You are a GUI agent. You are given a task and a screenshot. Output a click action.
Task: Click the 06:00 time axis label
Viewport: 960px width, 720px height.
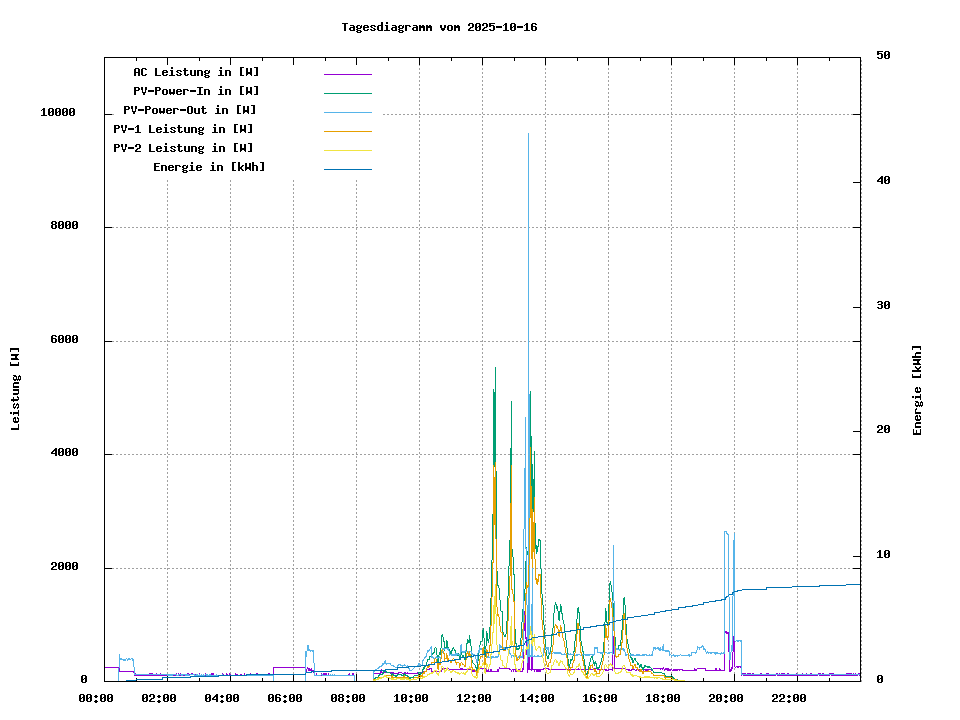(x=286, y=698)
